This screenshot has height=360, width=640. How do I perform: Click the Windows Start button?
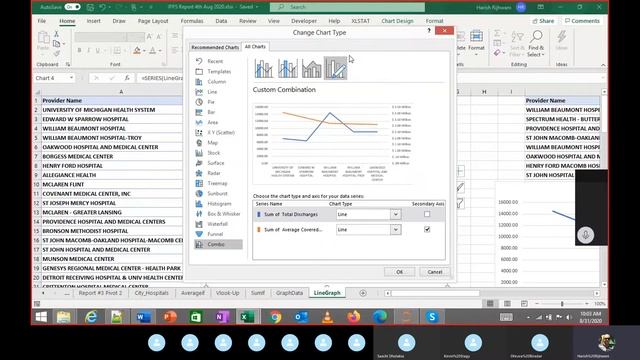(41, 317)
